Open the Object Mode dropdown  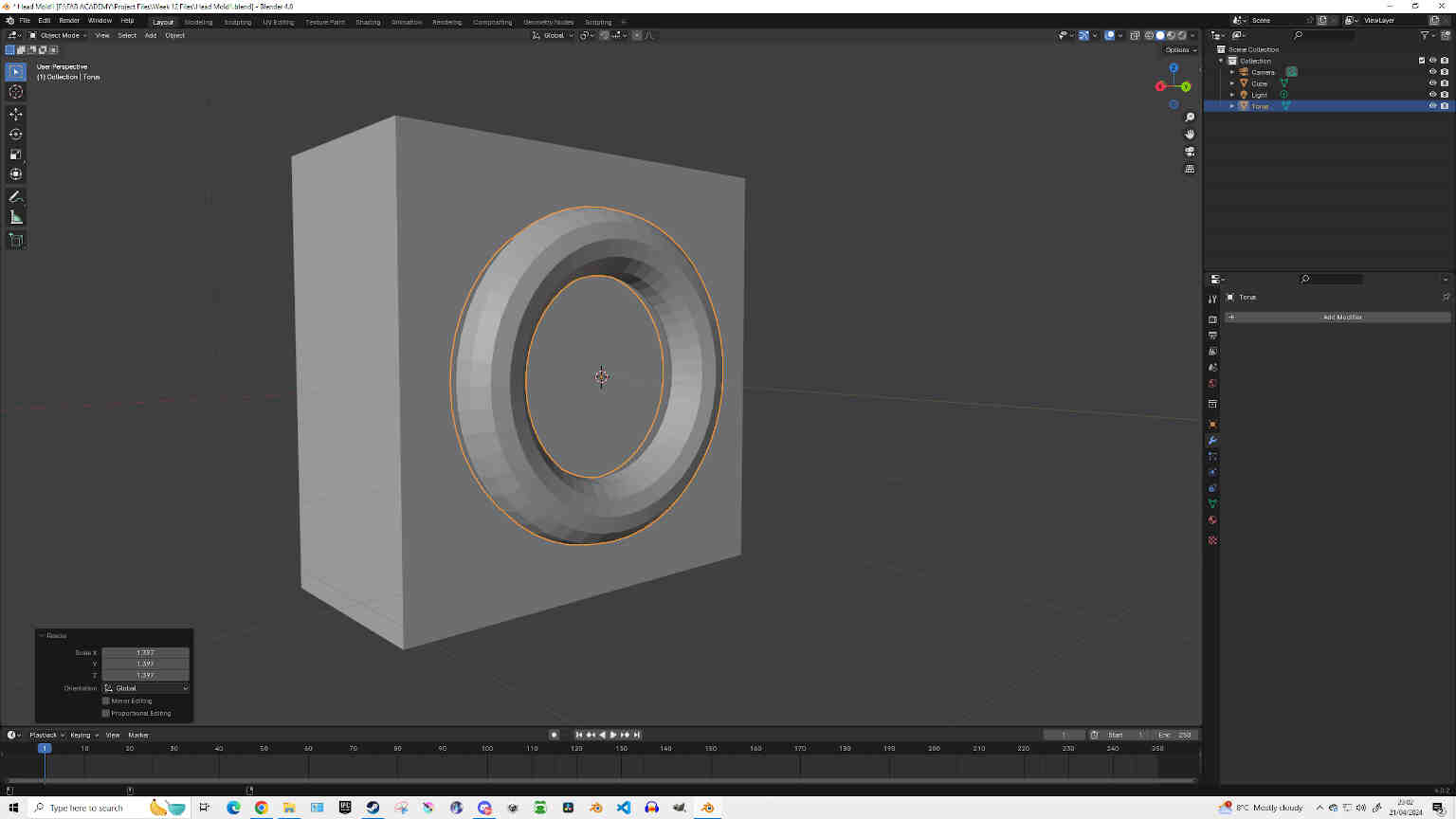[58, 35]
